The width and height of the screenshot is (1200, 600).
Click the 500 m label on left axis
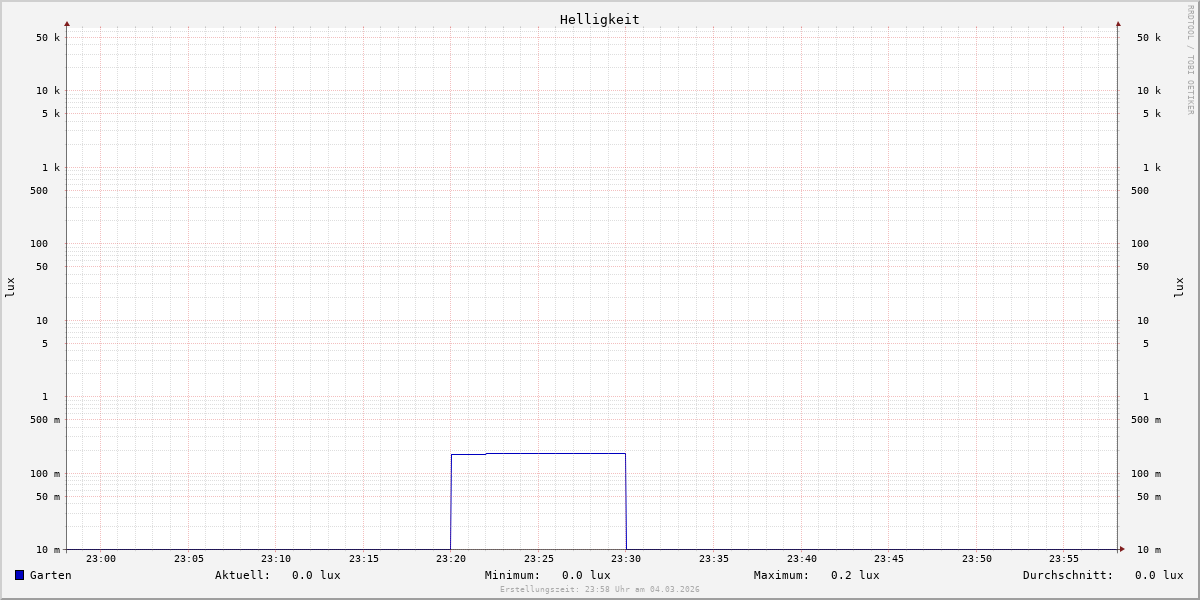pos(45,420)
